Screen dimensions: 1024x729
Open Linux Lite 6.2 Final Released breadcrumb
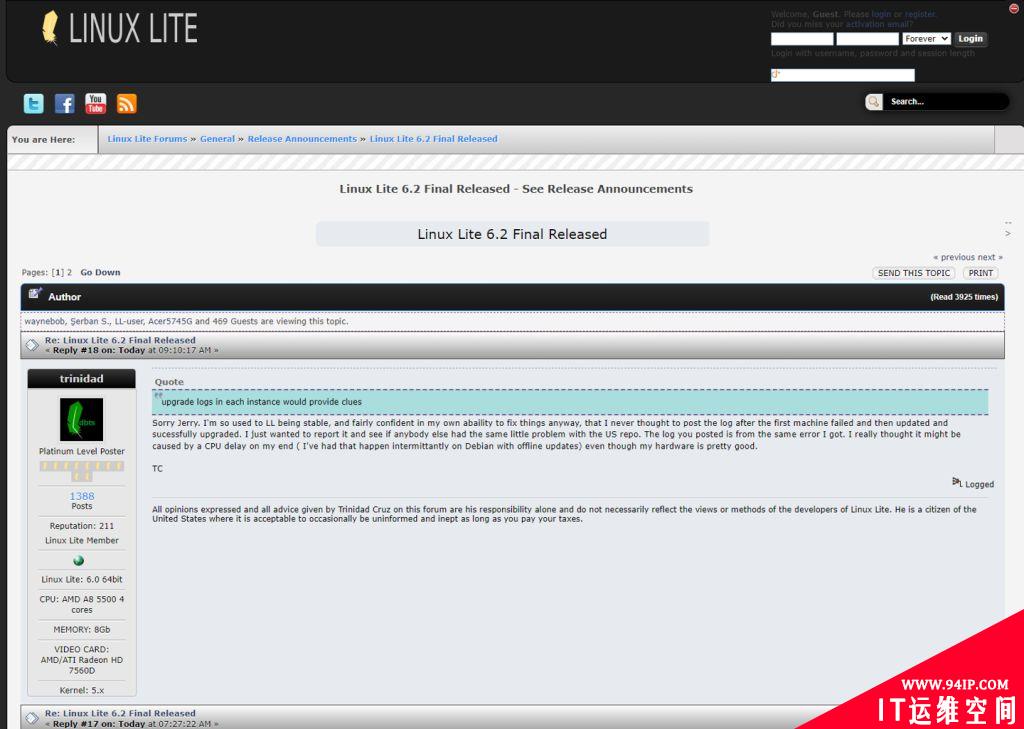pyautogui.click(x=434, y=138)
